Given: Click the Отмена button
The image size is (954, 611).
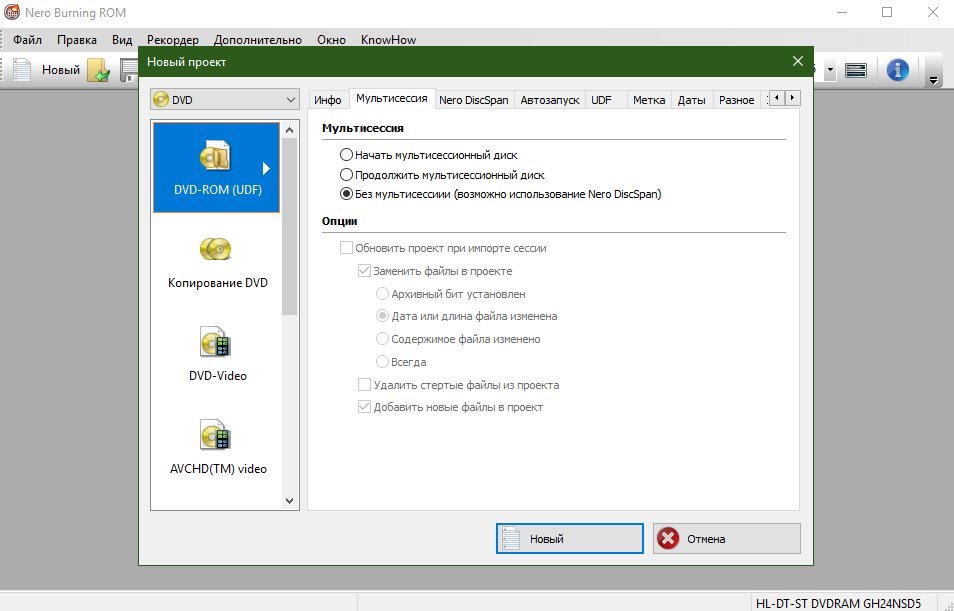Looking at the screenshot, I should (726, 539).
